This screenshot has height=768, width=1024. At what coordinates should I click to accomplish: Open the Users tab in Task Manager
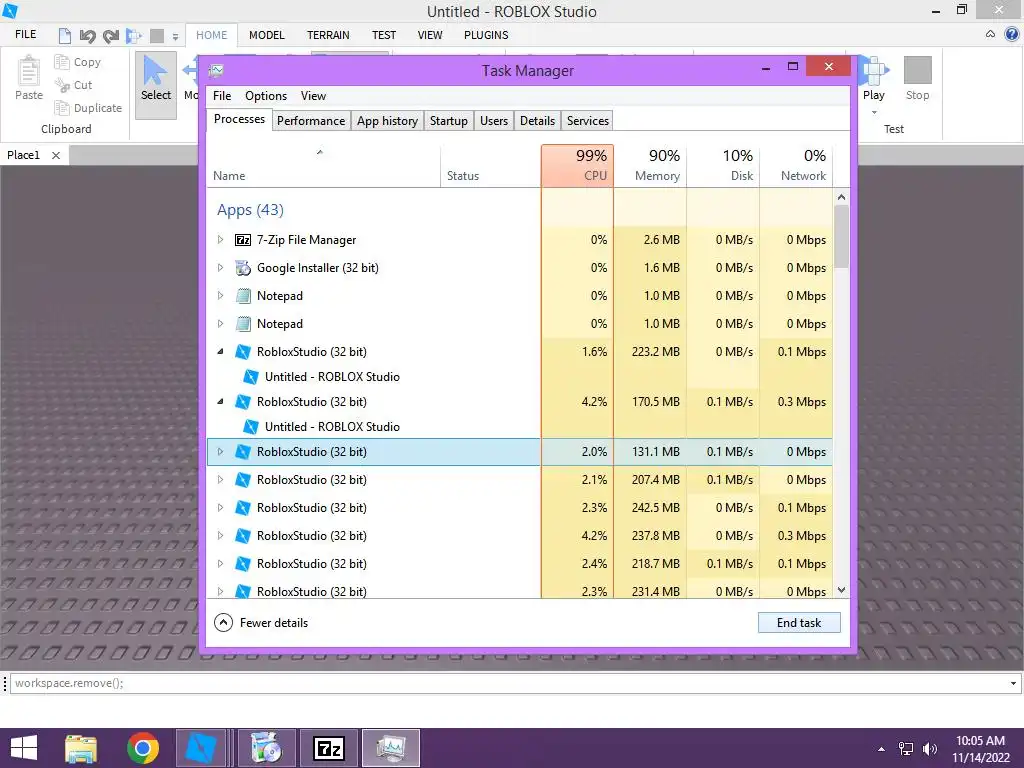(494, 121)
